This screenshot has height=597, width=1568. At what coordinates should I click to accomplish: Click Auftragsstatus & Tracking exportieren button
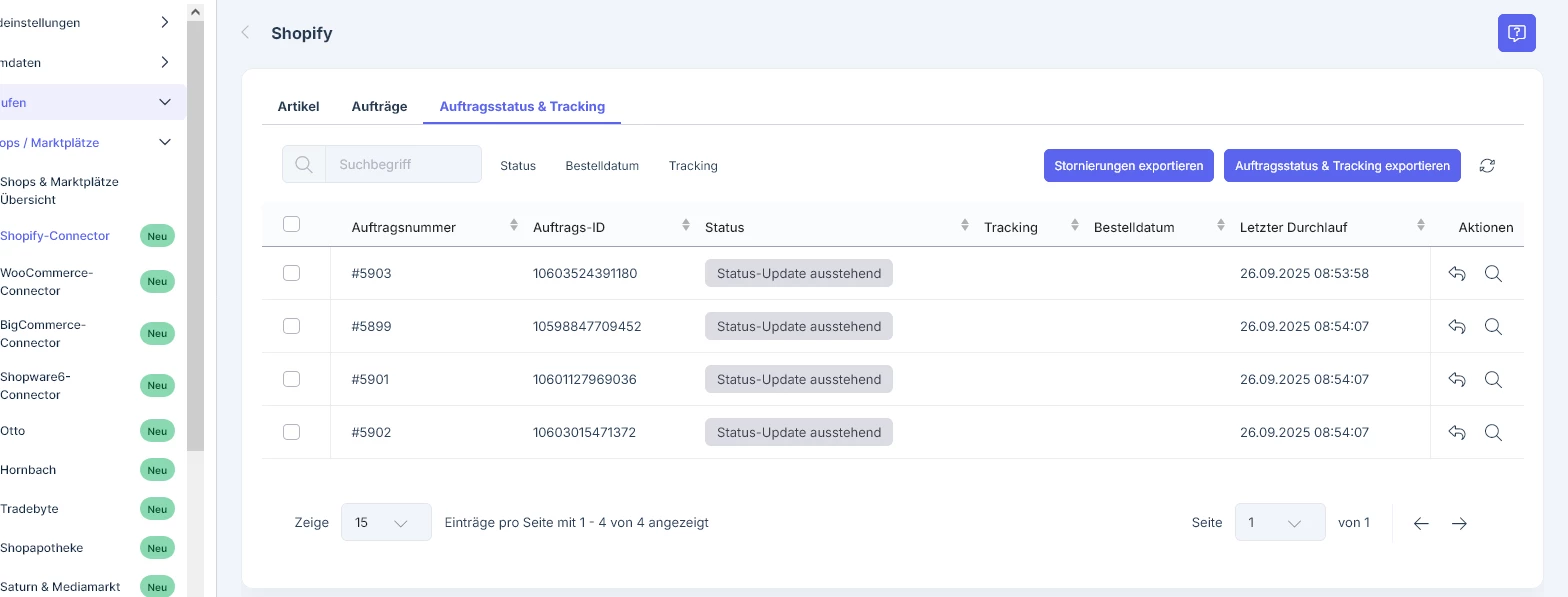tap(1342, 166)
